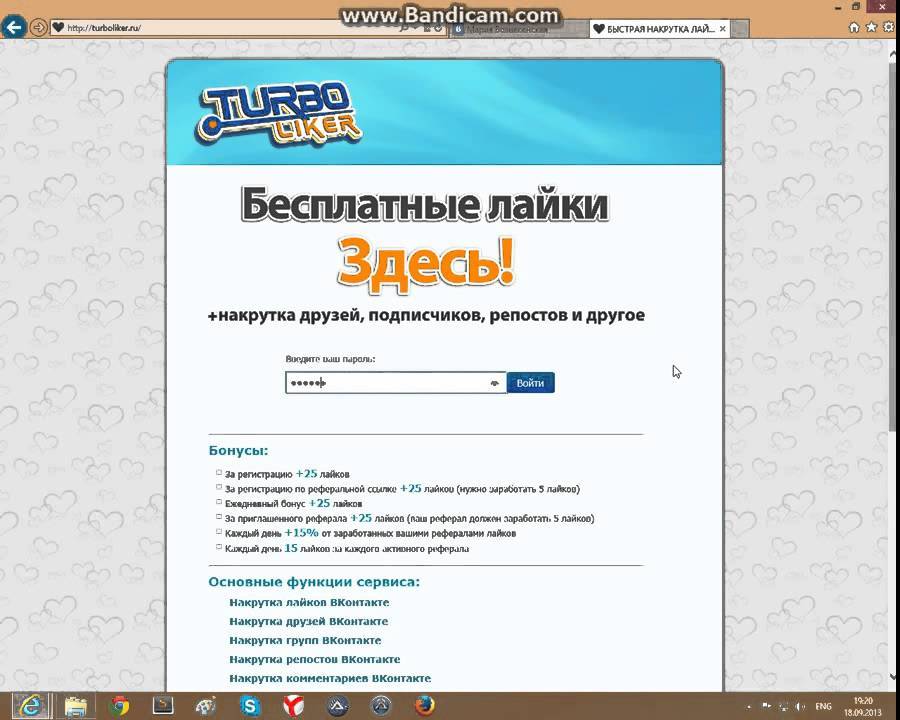Viewport: 900px width, 720px height.
Task: Click the Turbo Liker logo
Action: coord(278,113)
